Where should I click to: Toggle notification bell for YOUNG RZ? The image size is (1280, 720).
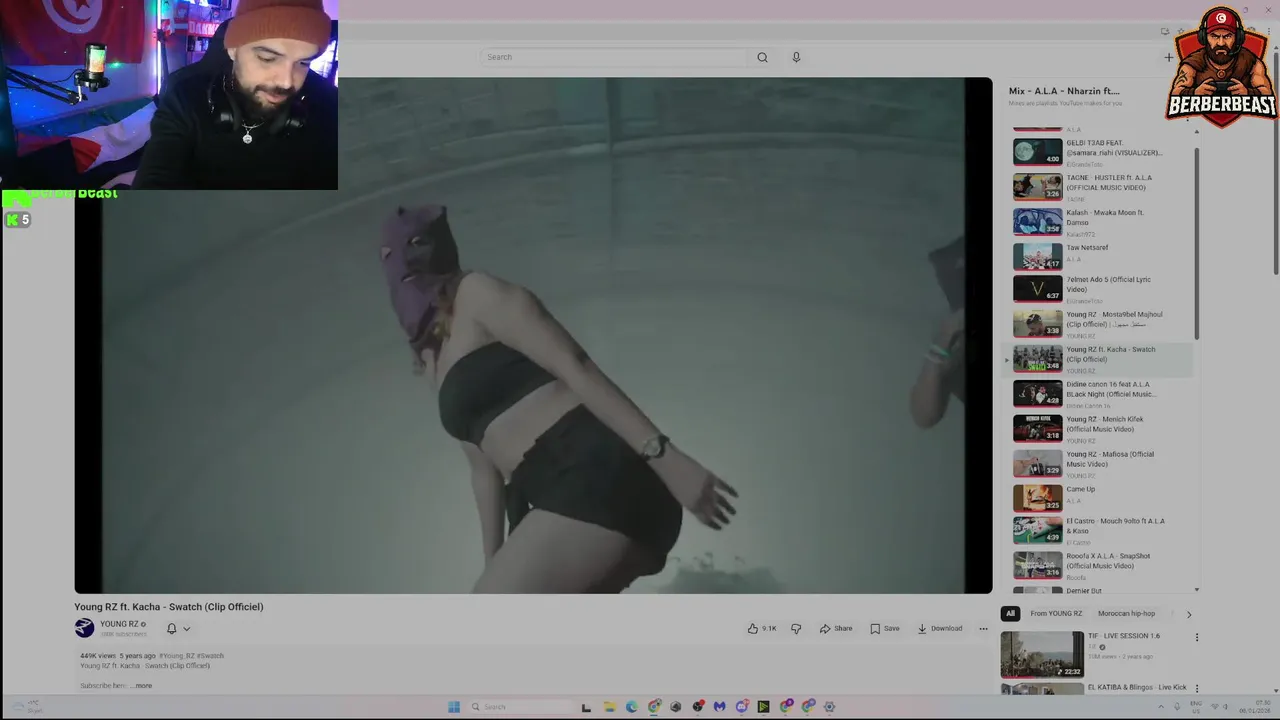(171, 628)
